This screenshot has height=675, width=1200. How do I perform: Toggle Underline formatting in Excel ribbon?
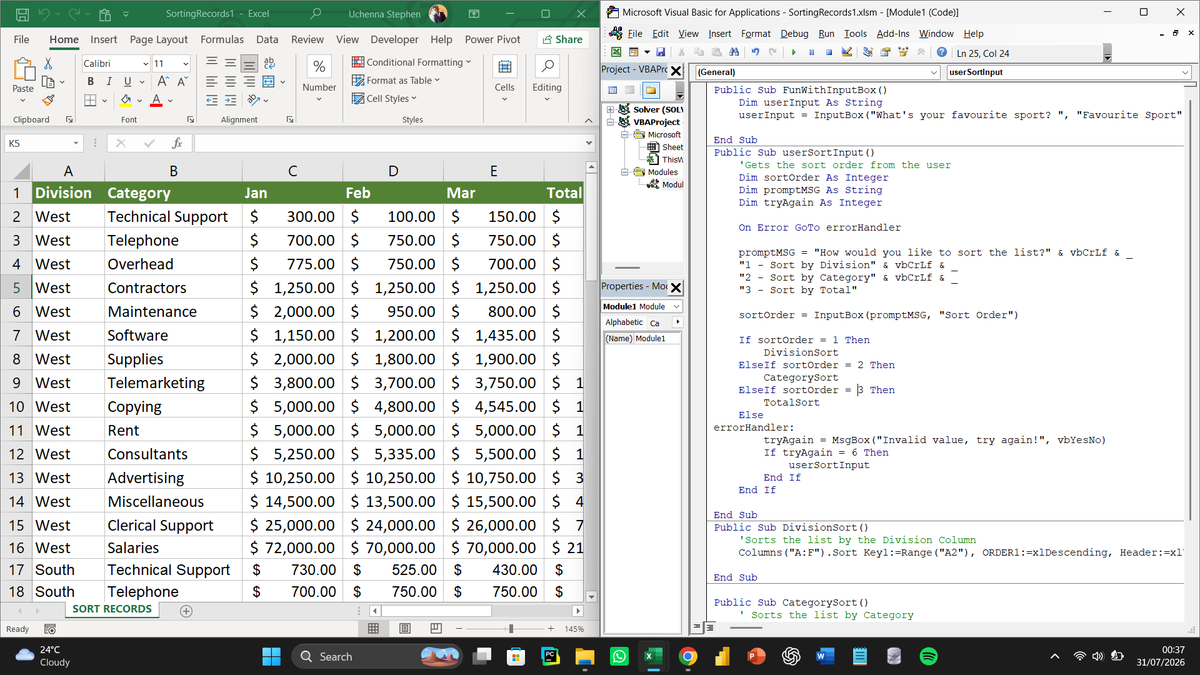point(128,82)
